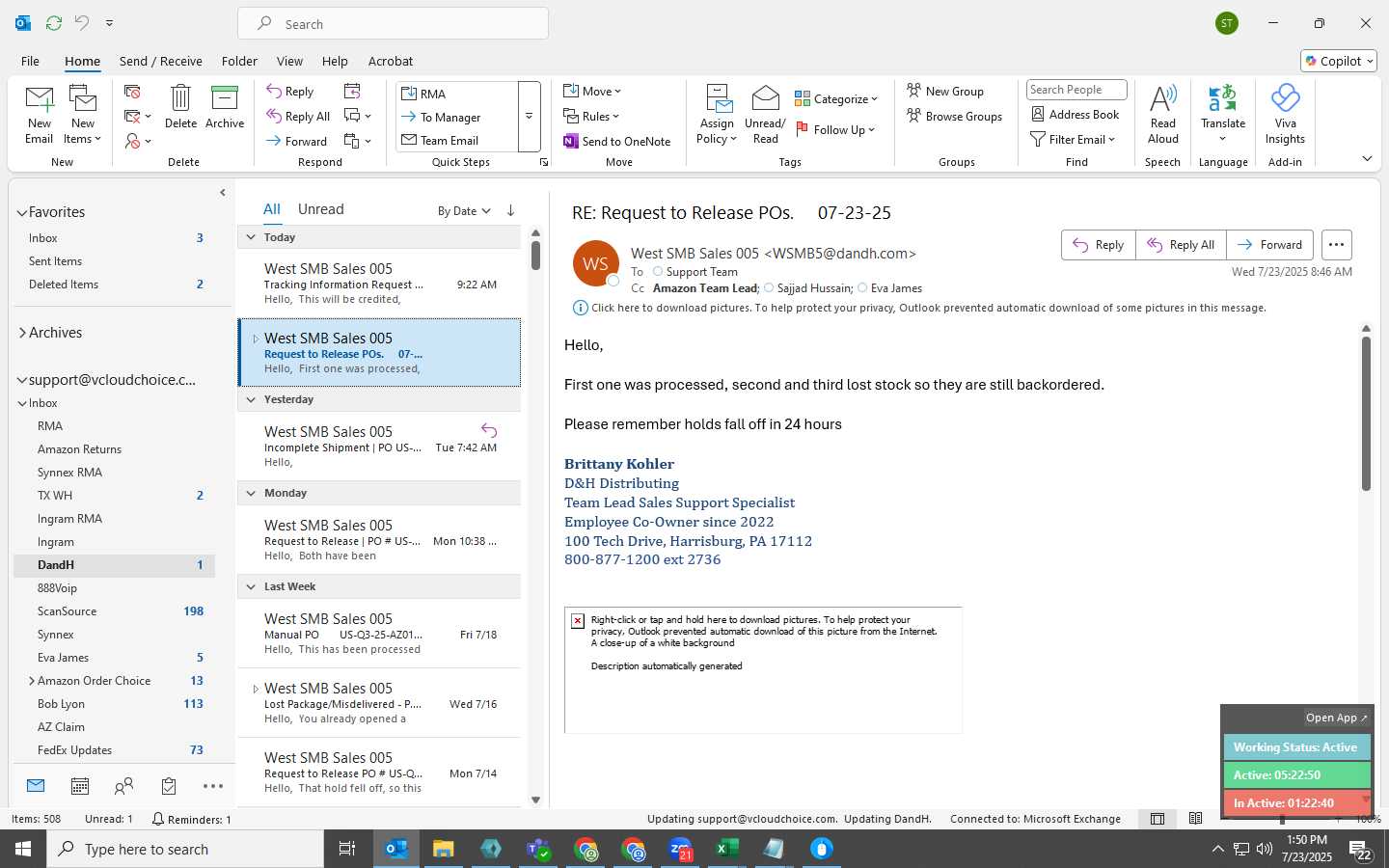Expand Quick Steps gallery
Image resolution: width=1389 pixels, height=868 pixels.
(529, 116)
